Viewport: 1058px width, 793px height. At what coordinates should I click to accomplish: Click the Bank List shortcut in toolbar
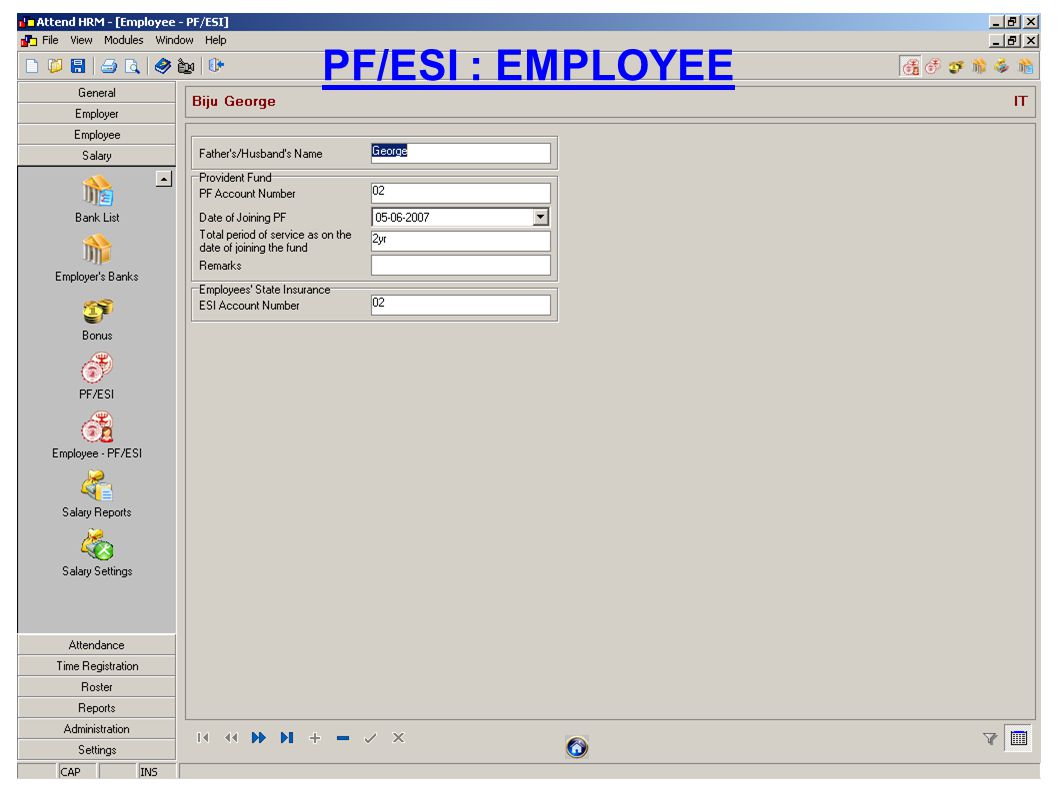[1025, 66]
